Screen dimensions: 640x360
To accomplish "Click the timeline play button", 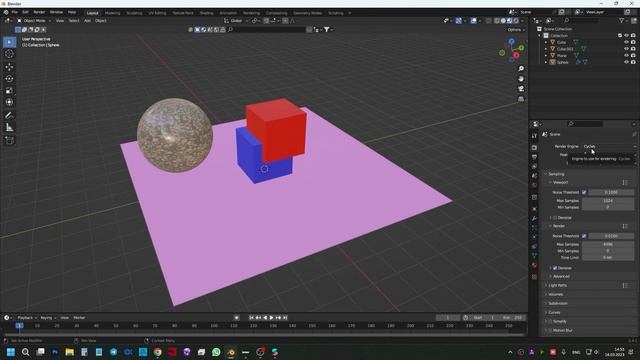I will click(x=271, y=318).
